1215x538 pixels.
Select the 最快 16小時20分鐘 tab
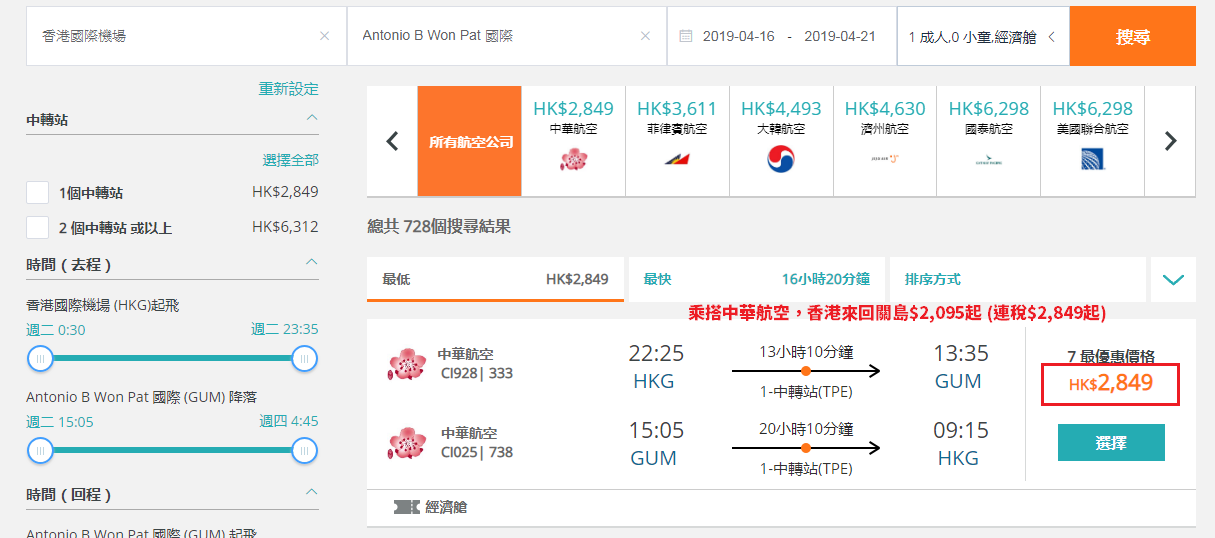[757, 279]
